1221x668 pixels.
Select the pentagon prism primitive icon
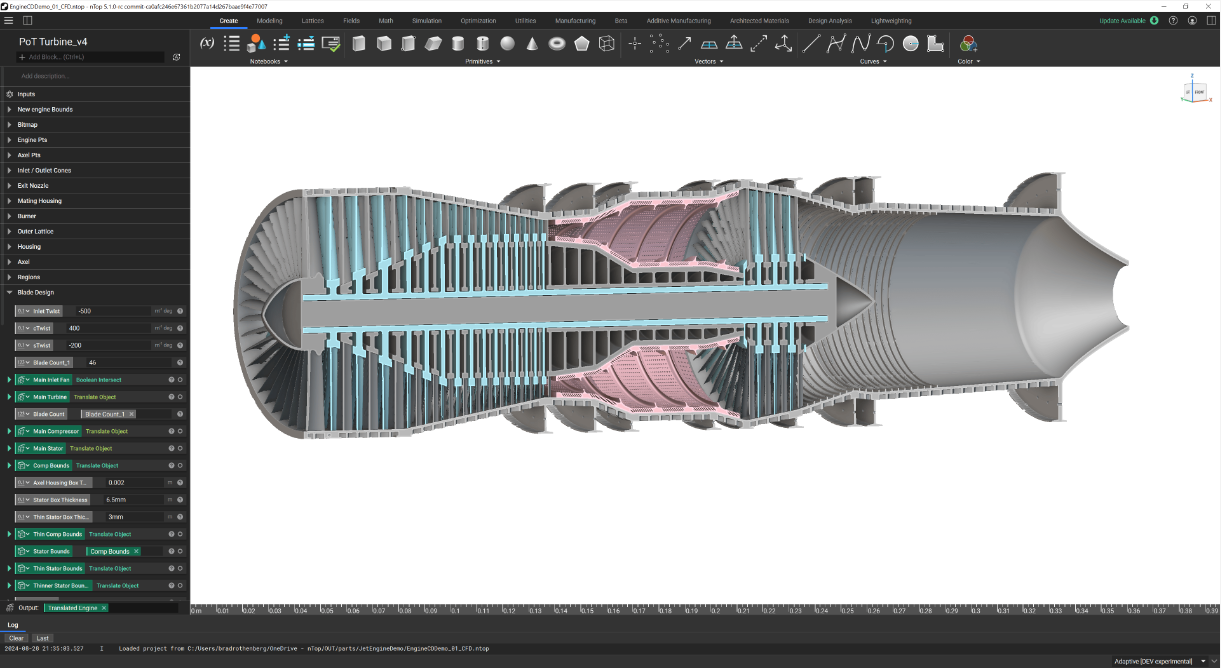pyautogui.click(x=582, y=43)
